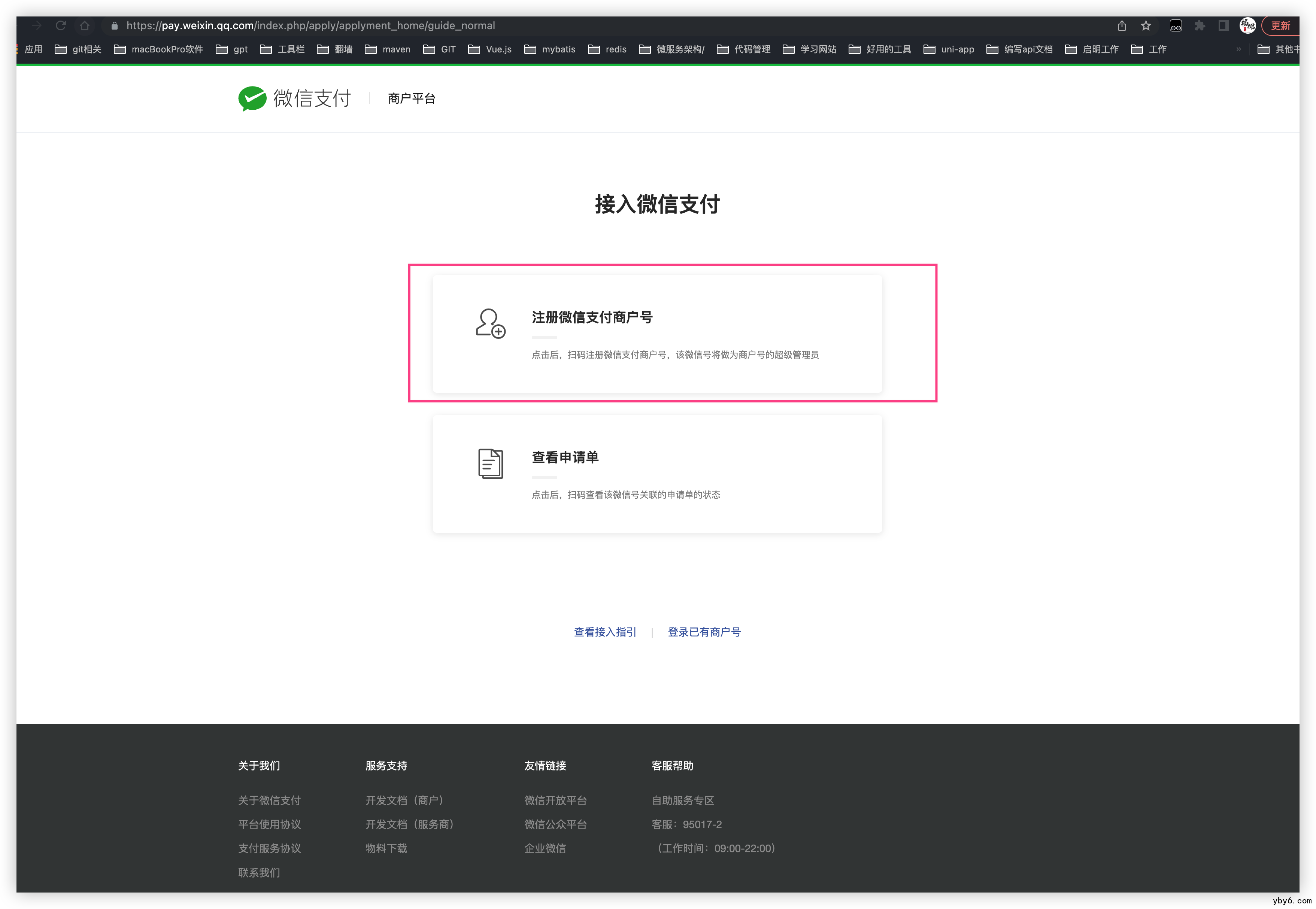
Task: Click the register merchant user-plus icon
Action: point(491,323)
